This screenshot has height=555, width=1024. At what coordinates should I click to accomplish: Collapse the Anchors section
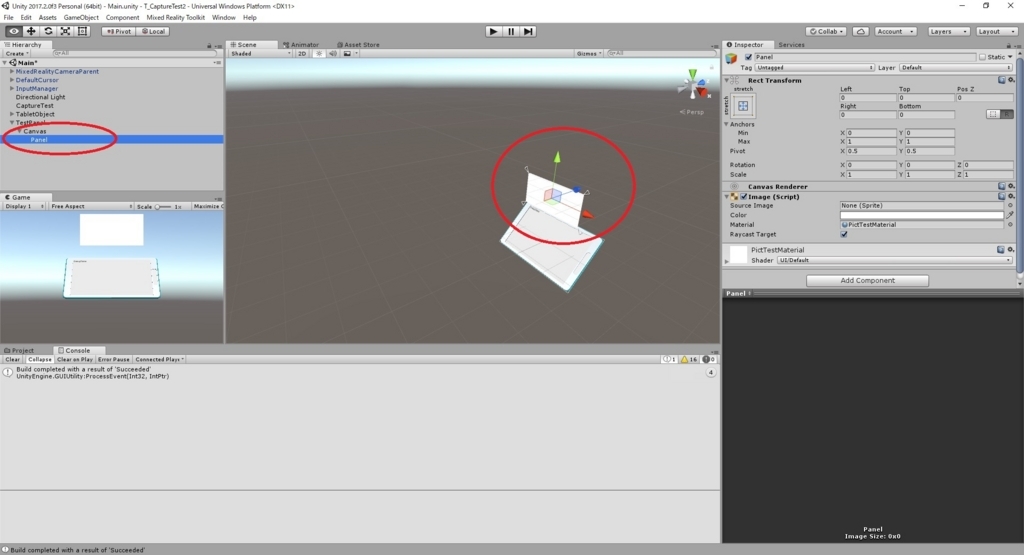726,124
